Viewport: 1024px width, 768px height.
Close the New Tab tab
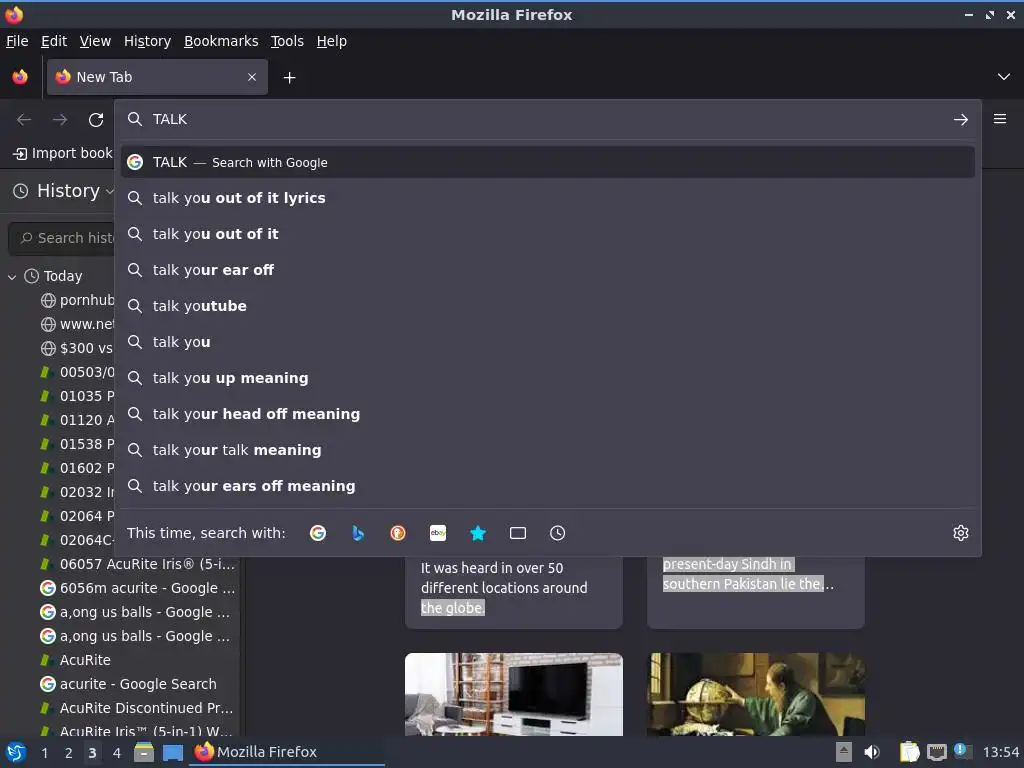tap(252, 77)
